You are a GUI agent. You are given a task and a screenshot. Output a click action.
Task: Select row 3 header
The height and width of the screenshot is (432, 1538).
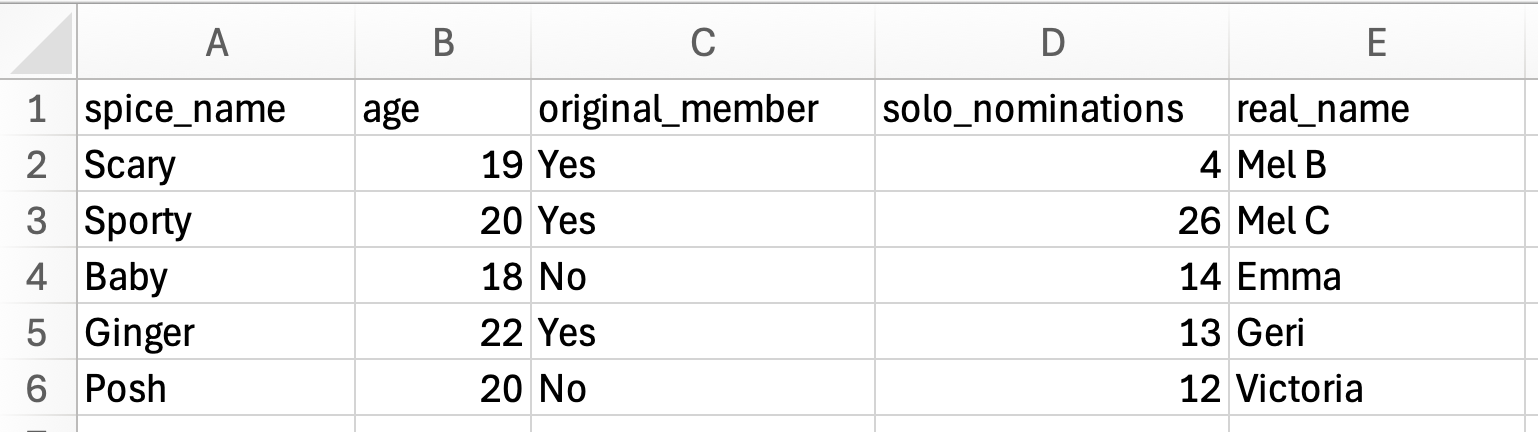coord(37,220)
